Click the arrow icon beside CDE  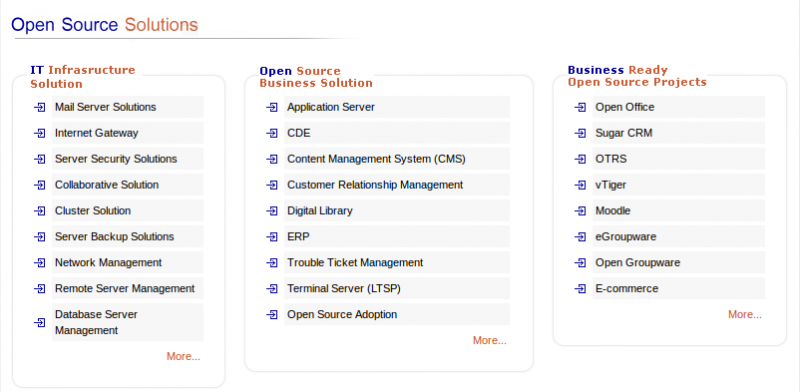point(272,133)
